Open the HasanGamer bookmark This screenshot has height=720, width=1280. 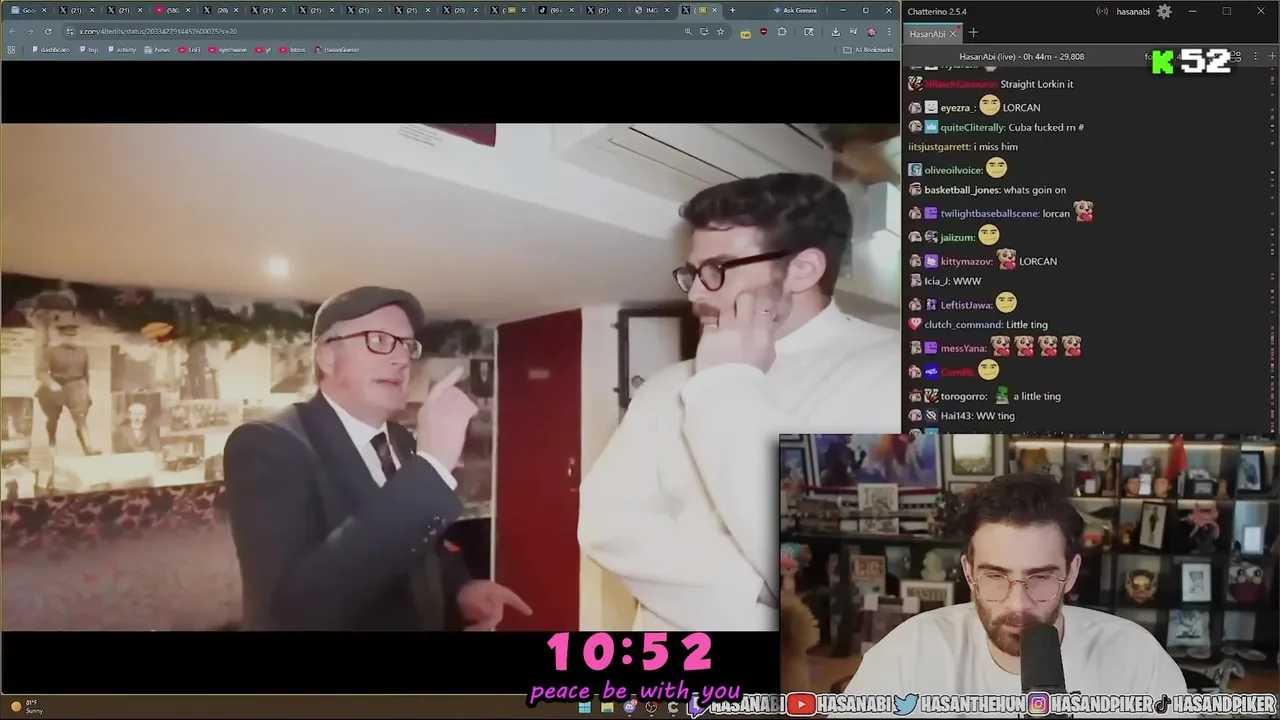point(336,50)
